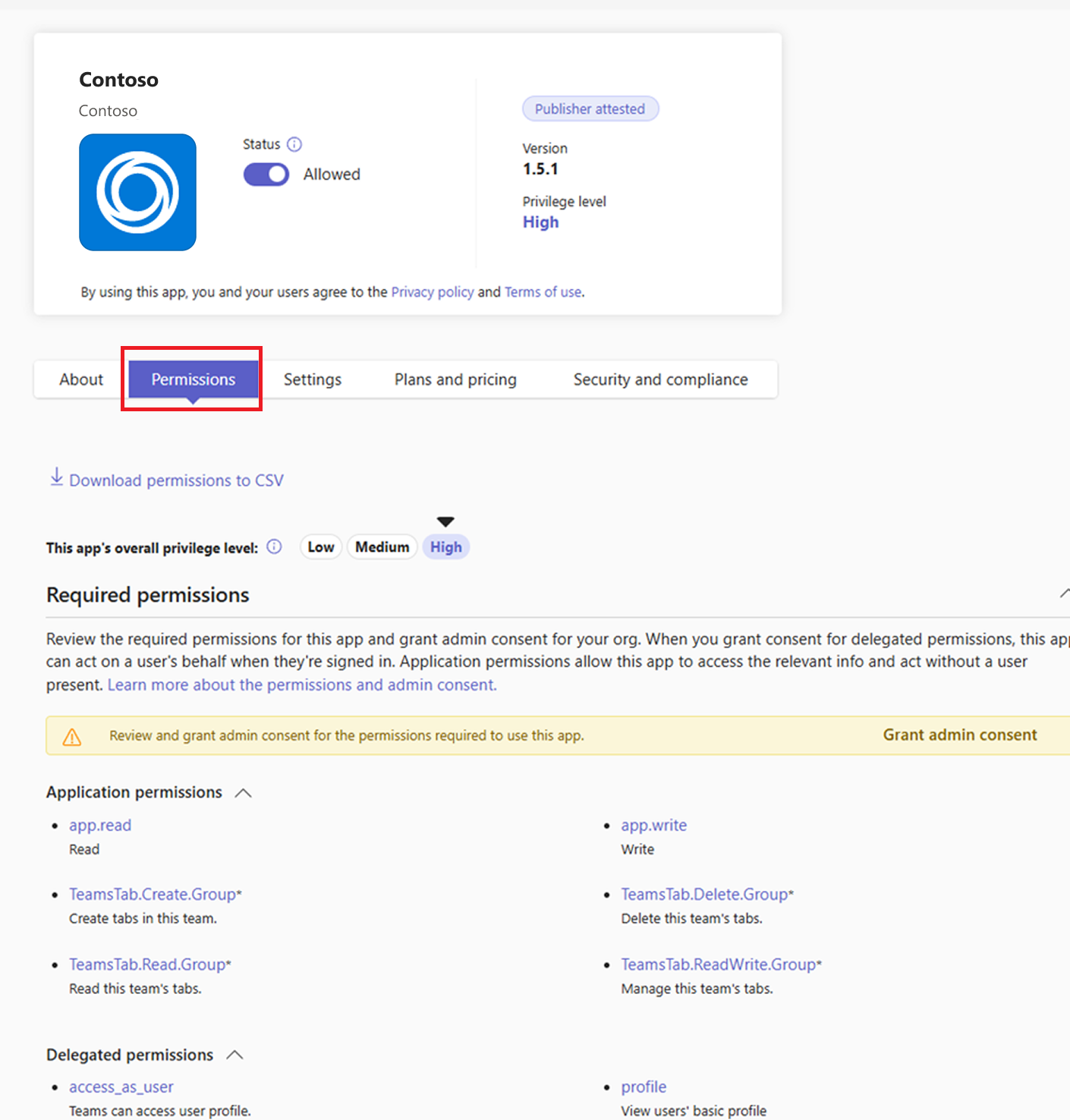Click the info icon next to overall privilege level
This screenshot has height=1120, width=1070.
273,546
